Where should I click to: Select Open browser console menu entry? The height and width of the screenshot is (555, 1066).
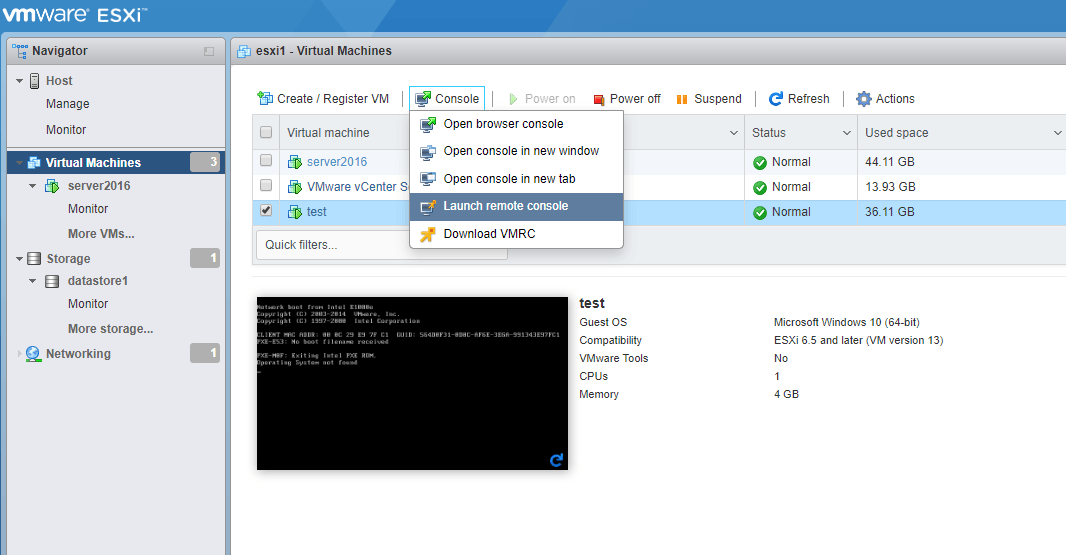click(x=517, y=124)
